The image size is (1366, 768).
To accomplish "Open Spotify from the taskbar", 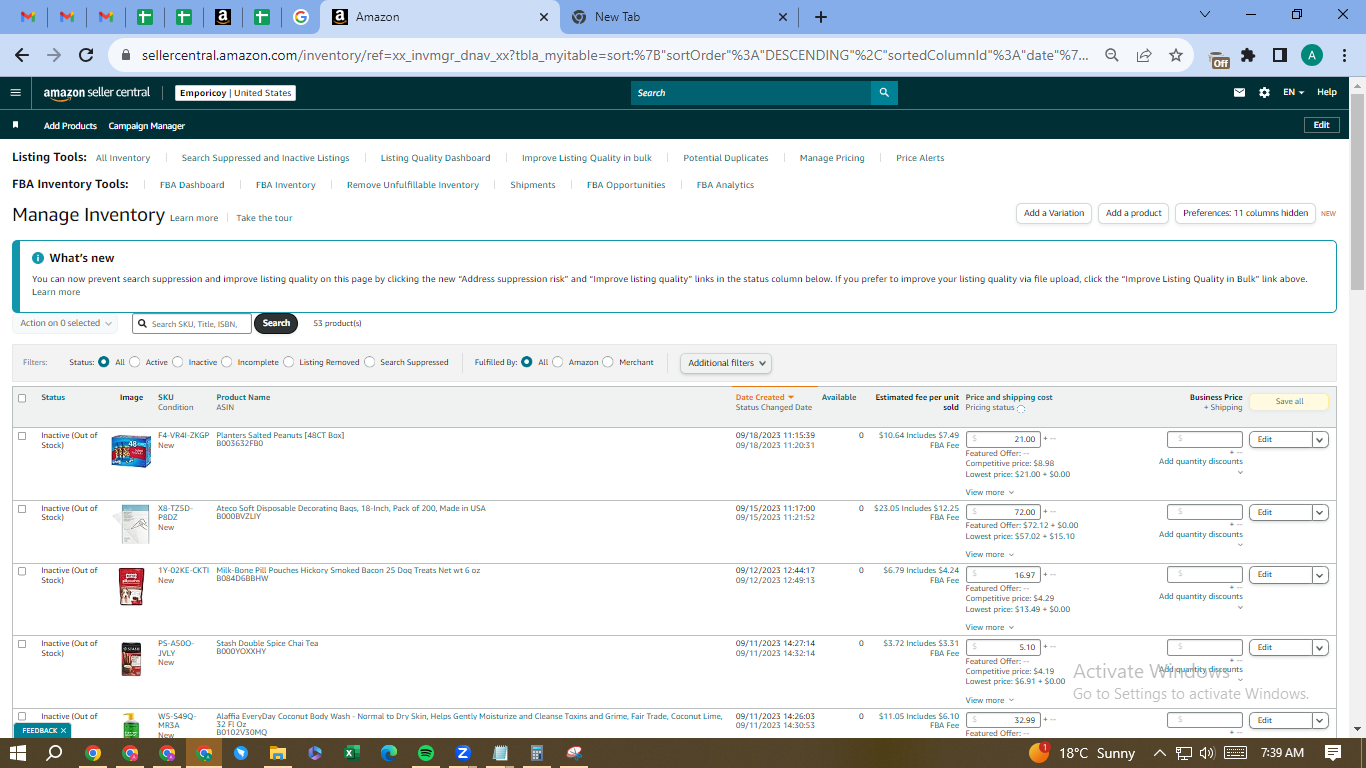I will pos(426,752).
